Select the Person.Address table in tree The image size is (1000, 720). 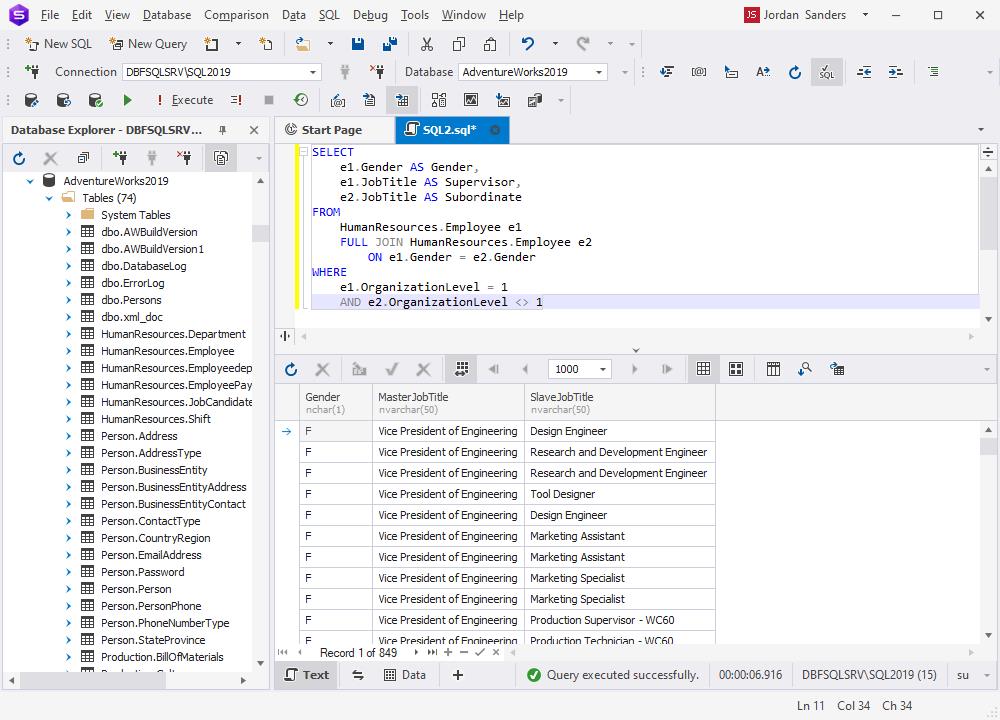[139, 436]
